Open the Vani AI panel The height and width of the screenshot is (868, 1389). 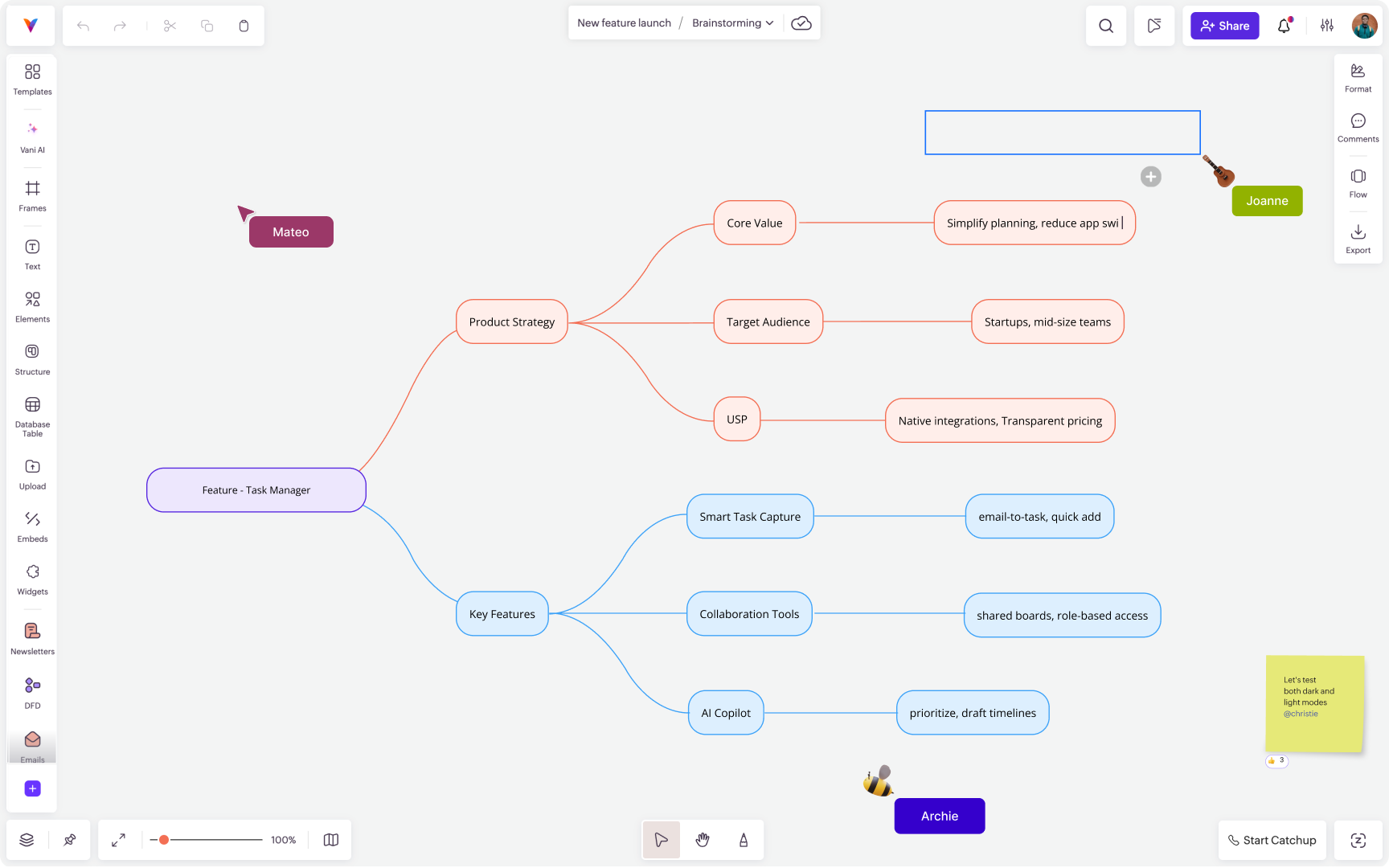[32, 135]
